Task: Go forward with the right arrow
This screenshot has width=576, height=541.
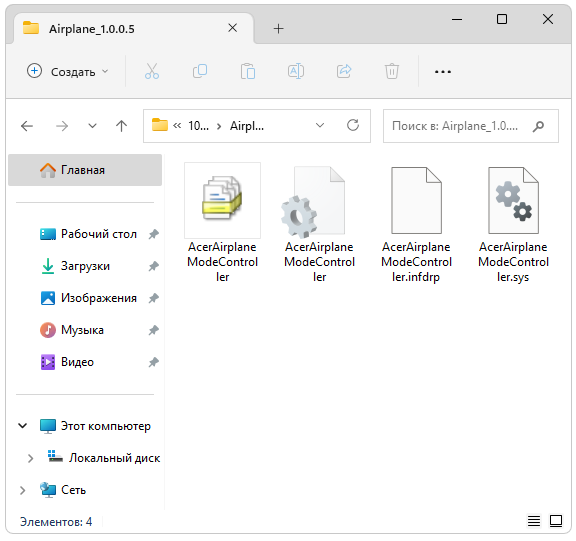Action: point(62,126)
